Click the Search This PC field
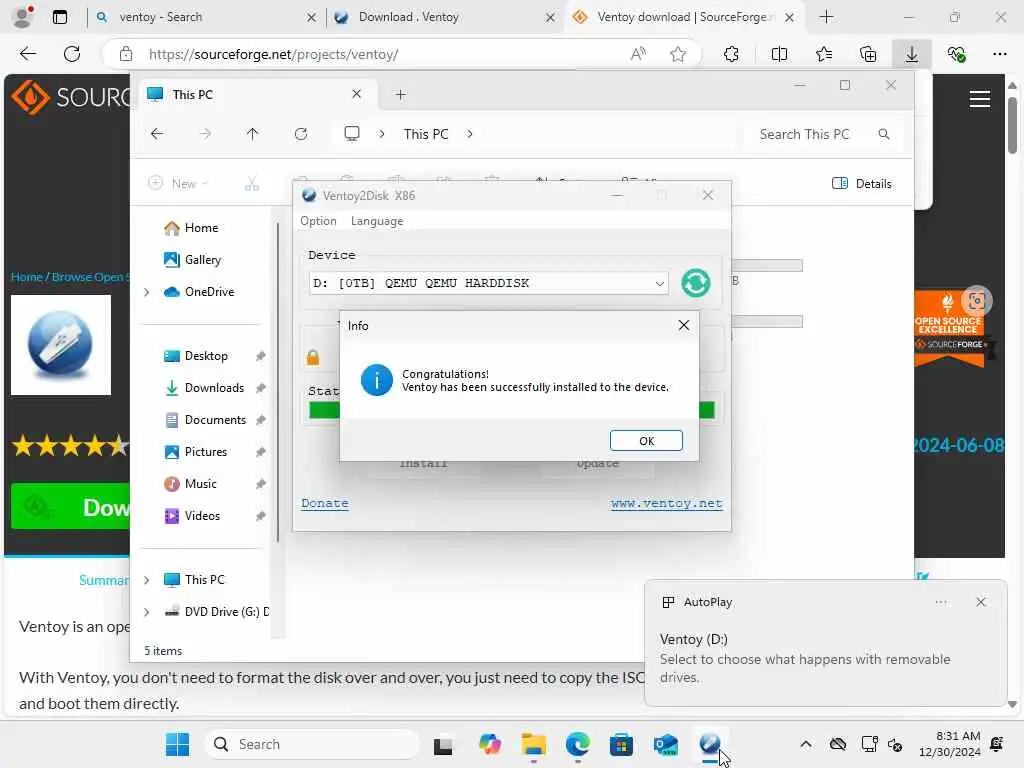1024x768 pixels. point(823,134)
